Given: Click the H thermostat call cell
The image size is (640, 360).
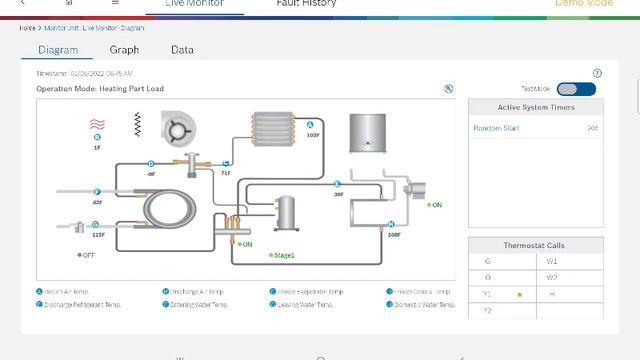Looking at the screenshot, I should (x=570, y=294).
